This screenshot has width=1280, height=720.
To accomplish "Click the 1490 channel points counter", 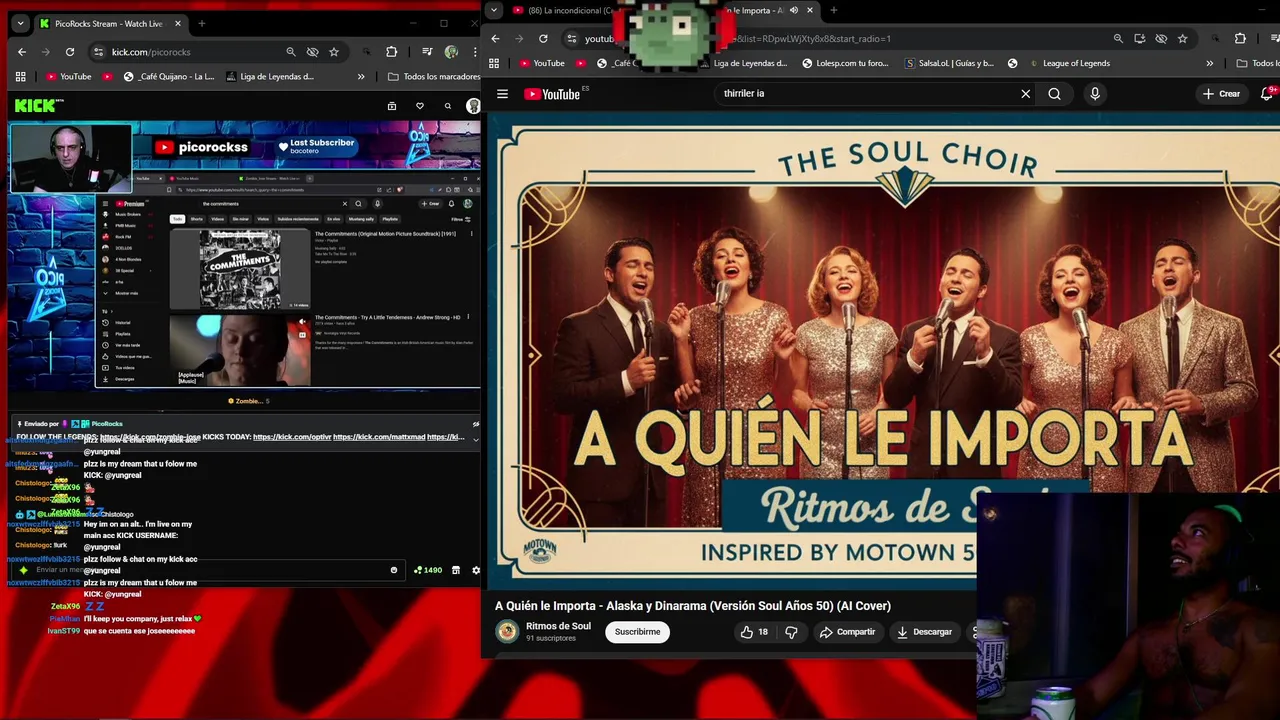I will [428, 570].
